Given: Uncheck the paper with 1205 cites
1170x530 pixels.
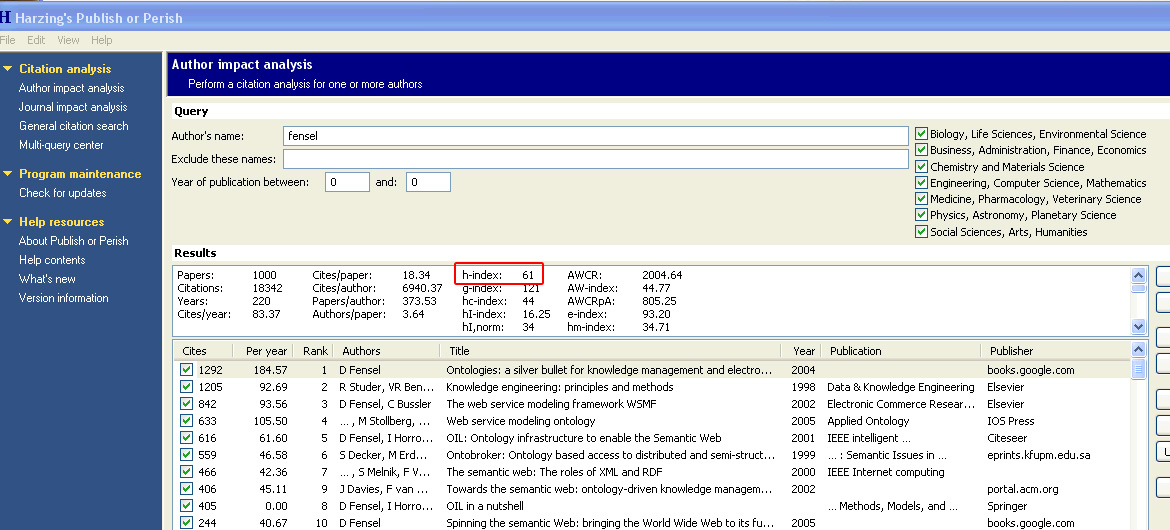Looking at the screenshot, I should 187,387.
